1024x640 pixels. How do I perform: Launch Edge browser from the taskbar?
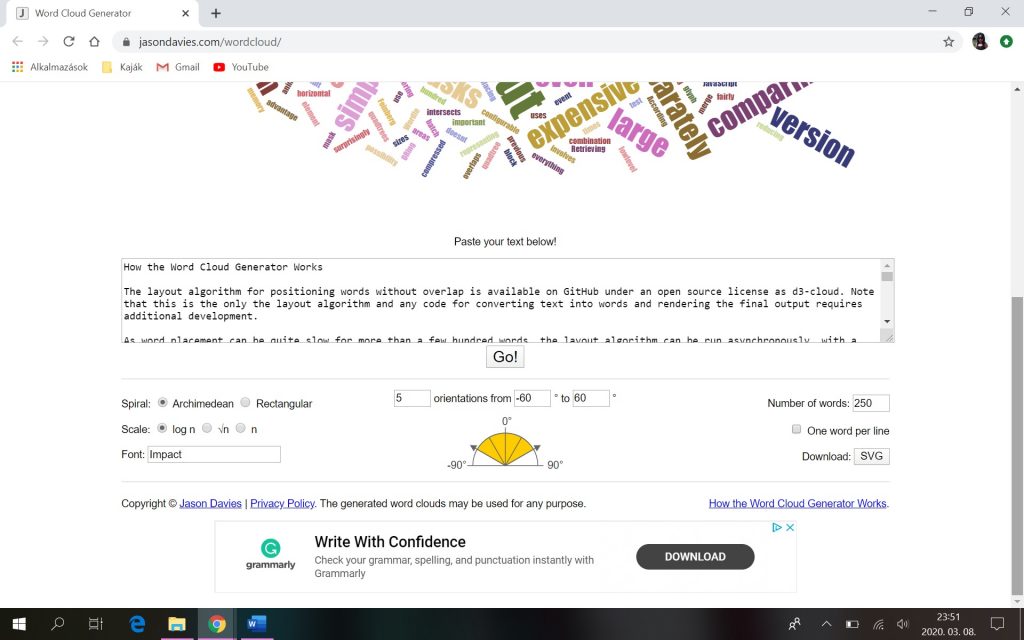137,624
